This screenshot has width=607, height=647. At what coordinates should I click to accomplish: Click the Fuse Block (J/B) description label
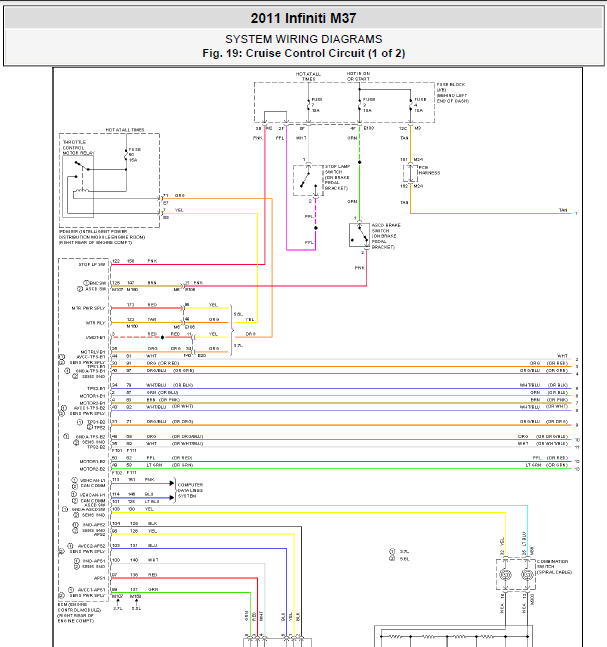pos(452,92)
